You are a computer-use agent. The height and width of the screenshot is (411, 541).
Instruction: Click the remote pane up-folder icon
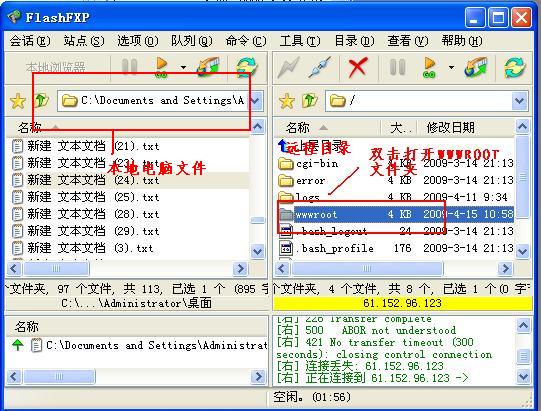(x=309, y=101)
